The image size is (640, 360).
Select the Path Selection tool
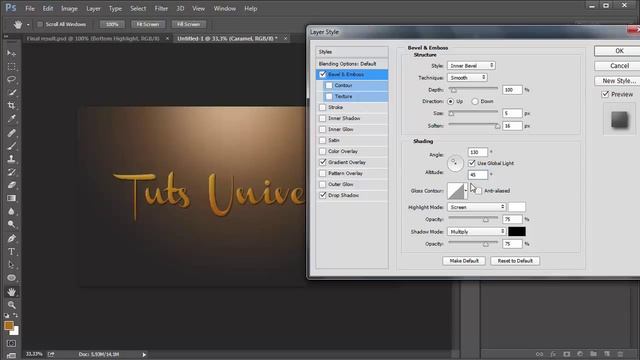11,264
